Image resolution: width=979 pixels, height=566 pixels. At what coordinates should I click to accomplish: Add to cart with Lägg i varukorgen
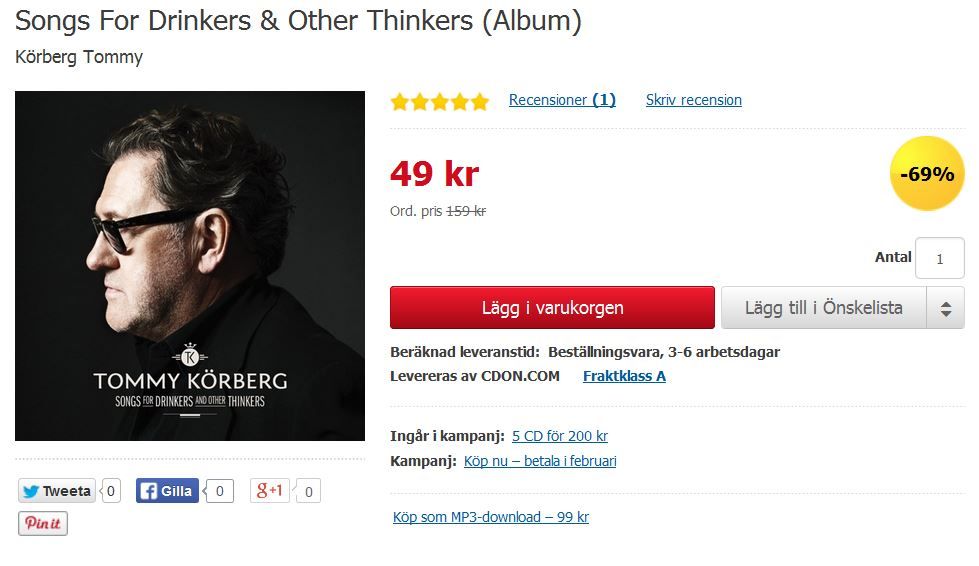tap(553, 308)
